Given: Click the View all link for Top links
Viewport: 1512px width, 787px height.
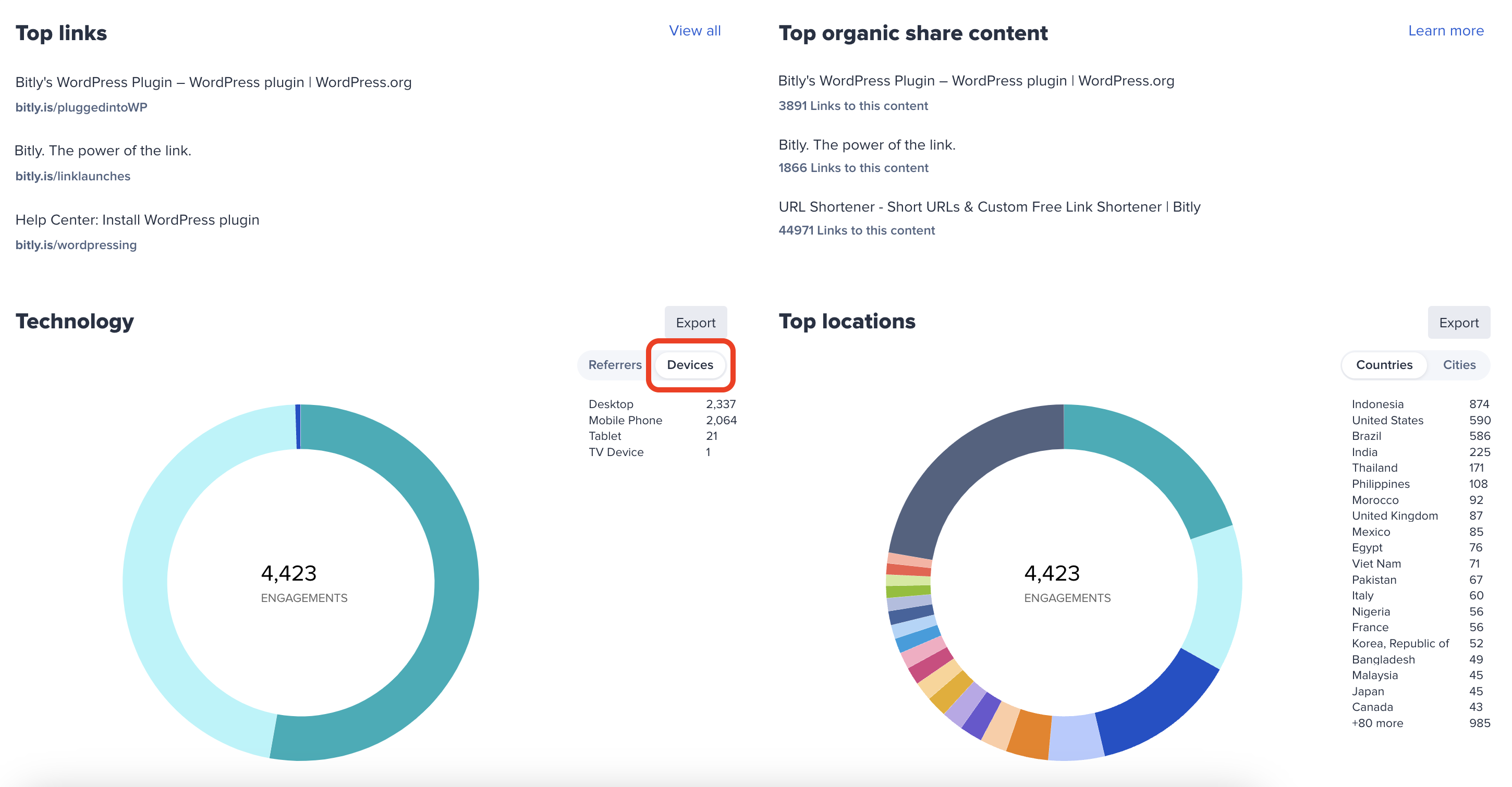Looking at the screenshot, I should [x=694, y=31].
